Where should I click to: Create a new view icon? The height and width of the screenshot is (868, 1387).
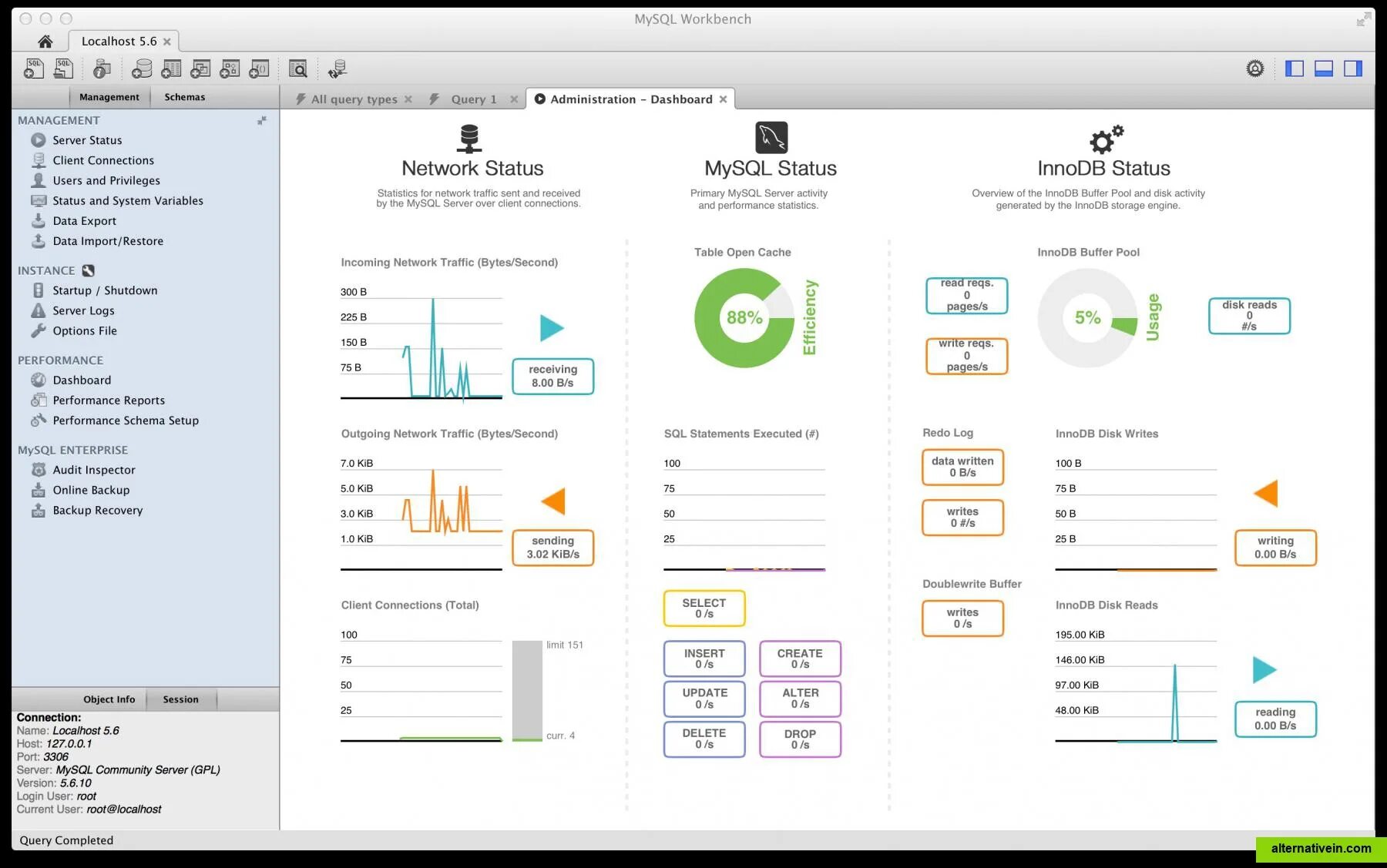pyautogui.click(x=200, y=69)
